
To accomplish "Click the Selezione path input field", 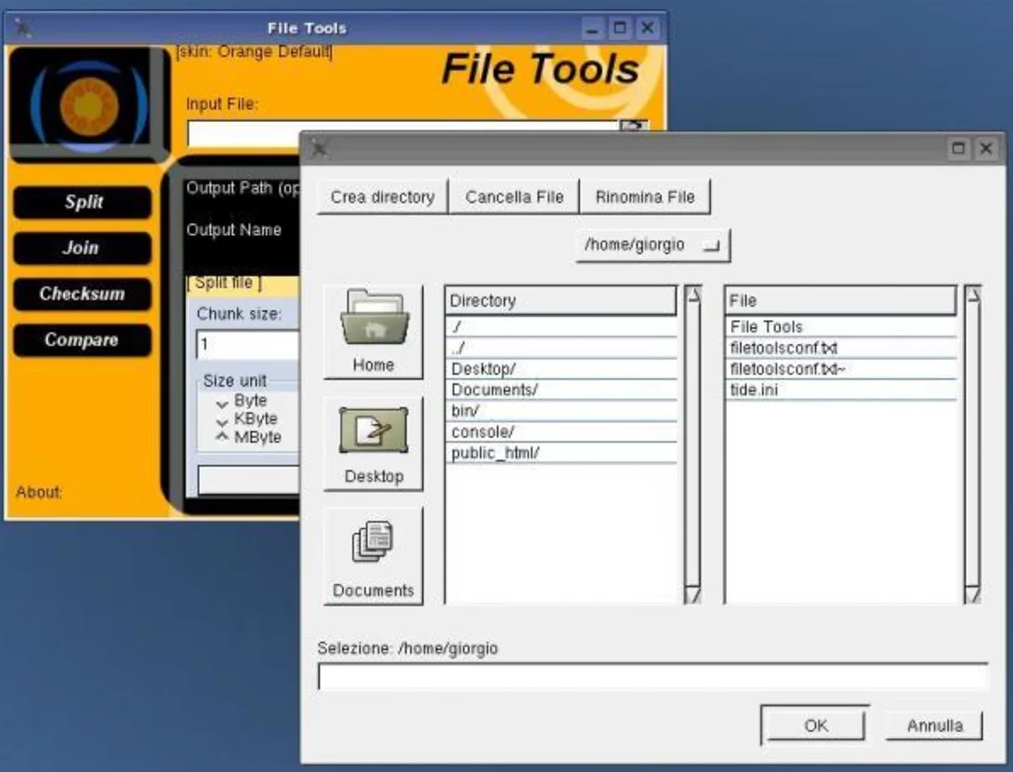I will [x=653, y=676].
